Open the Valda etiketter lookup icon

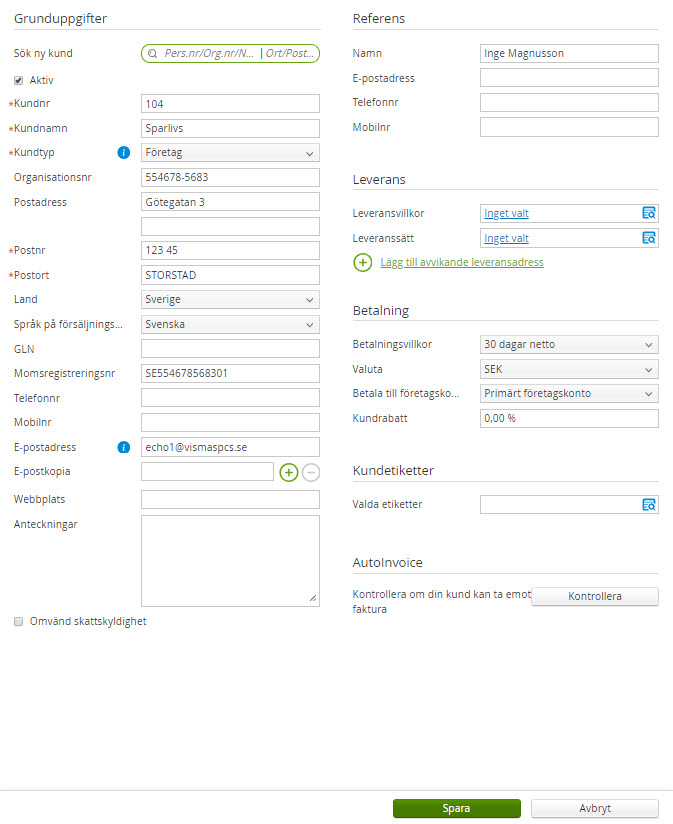click(x=649, y=505)
